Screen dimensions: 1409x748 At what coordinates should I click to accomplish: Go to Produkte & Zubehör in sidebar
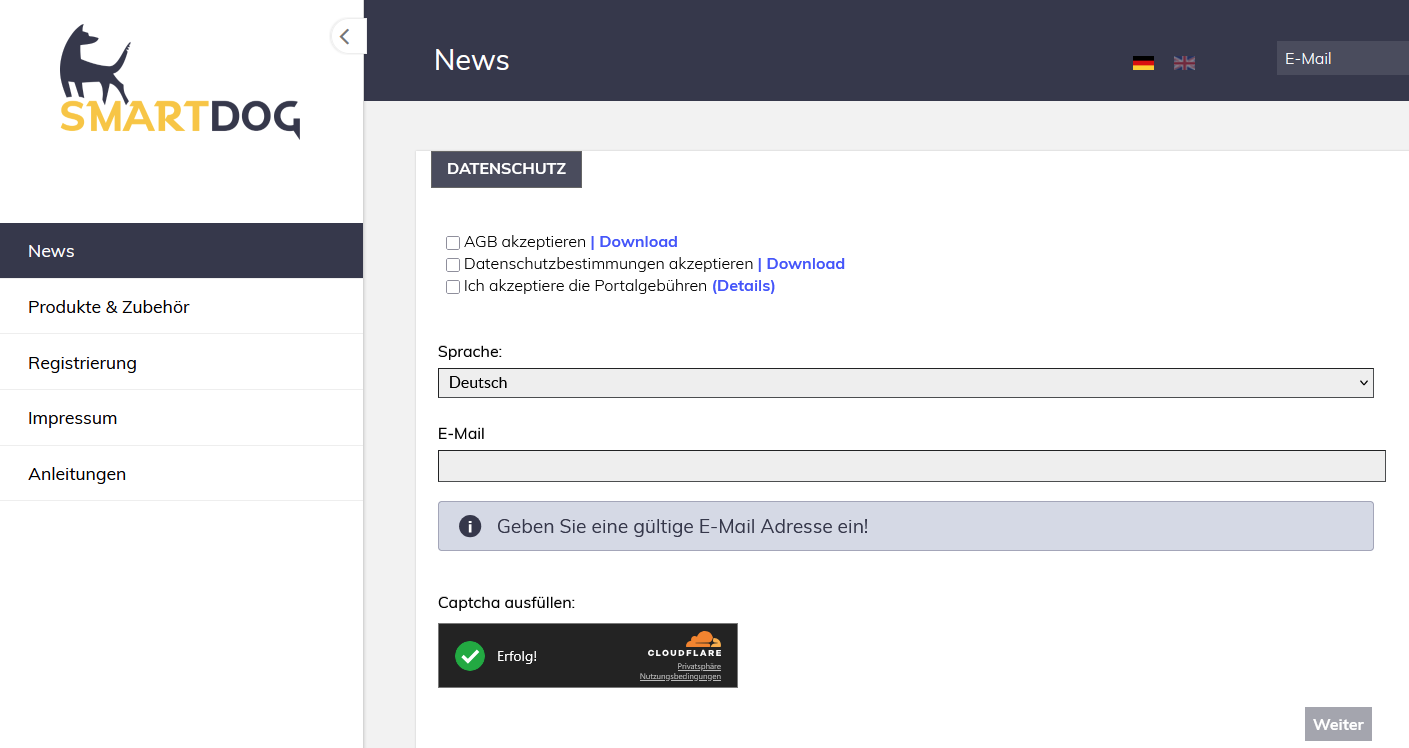pos(181,307)
